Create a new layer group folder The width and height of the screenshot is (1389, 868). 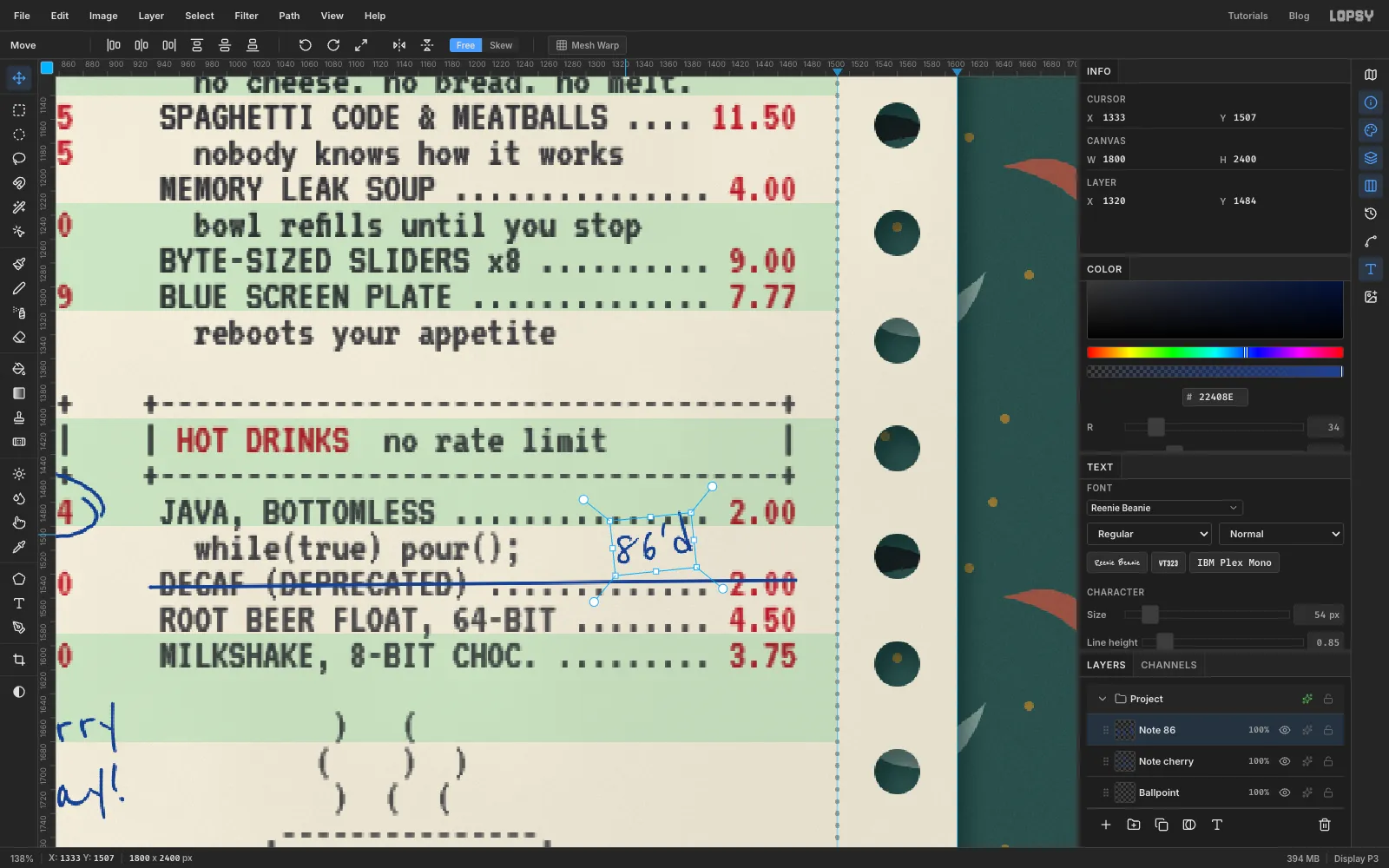pyautogui.click(x=1134, y=825)
